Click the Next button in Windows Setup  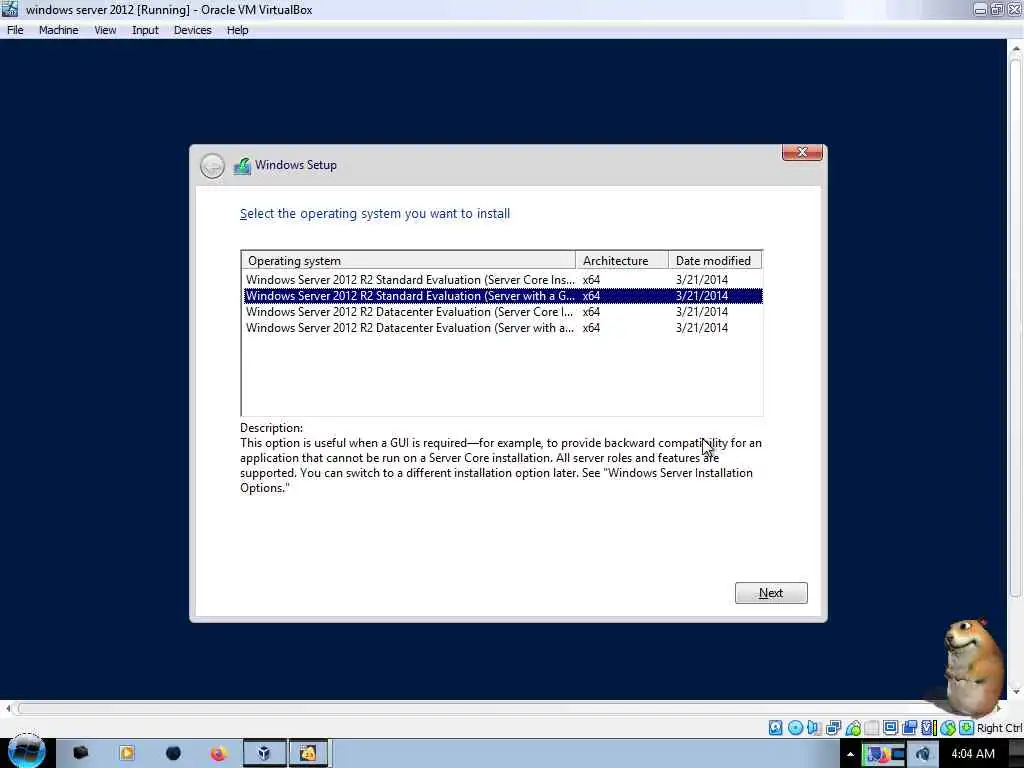(x=771, y=593)
